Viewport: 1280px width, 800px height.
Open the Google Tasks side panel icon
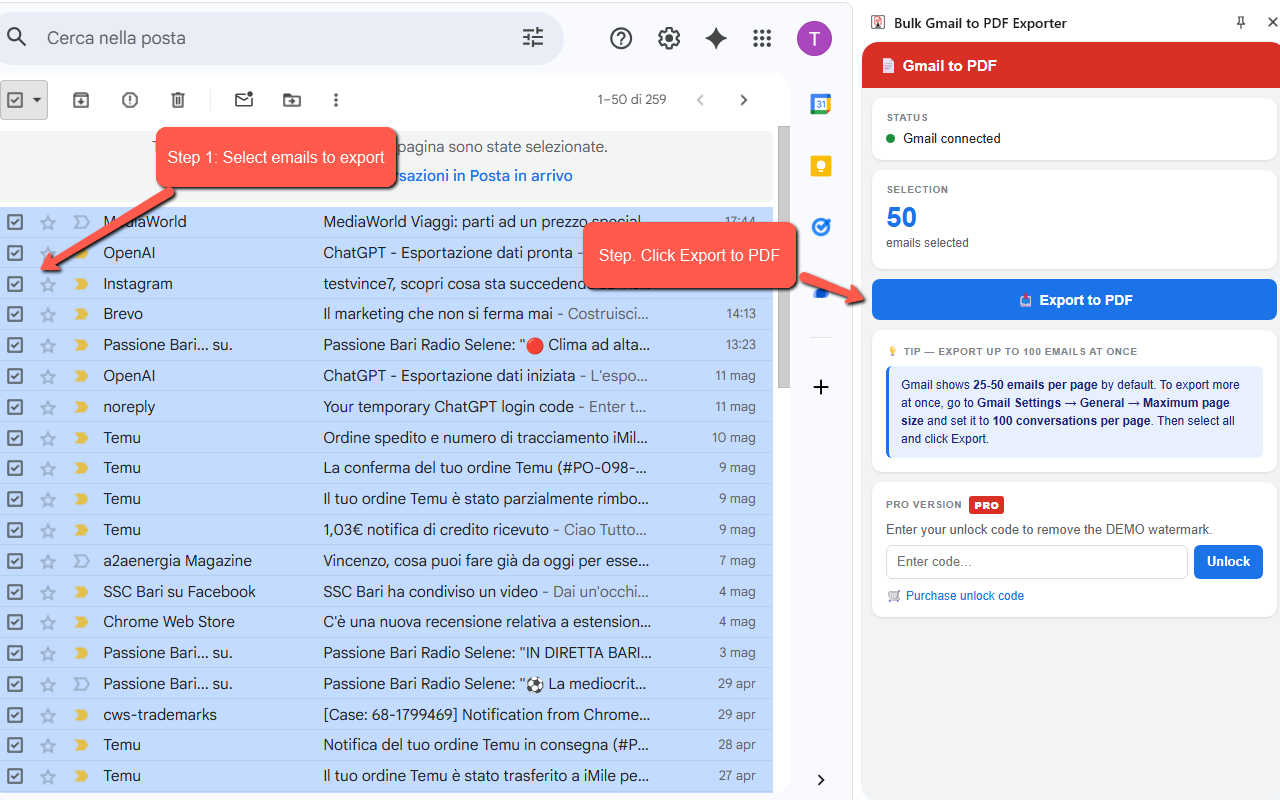pos(821,227)
